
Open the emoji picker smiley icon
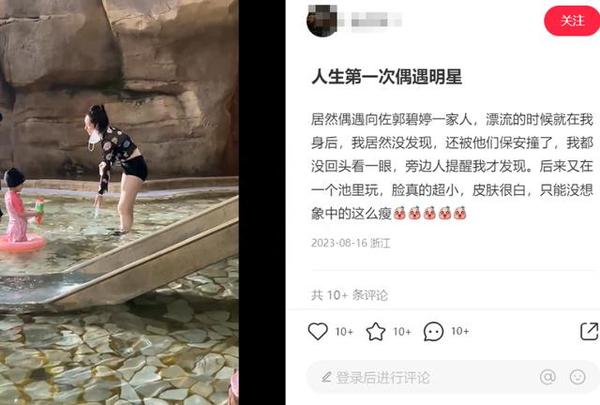pyautogui.click(x=577, y=377)
